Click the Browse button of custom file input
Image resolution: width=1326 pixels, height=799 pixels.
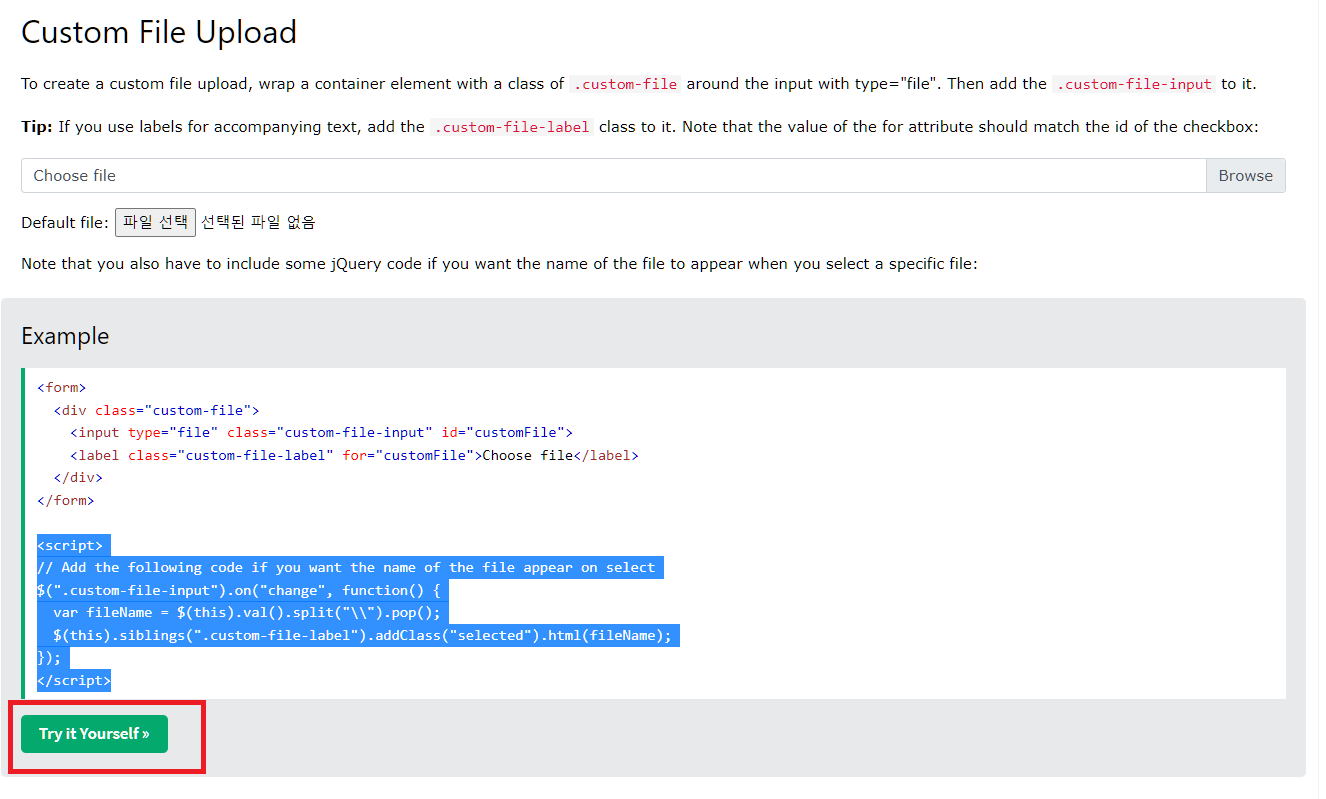(1245, 176)
